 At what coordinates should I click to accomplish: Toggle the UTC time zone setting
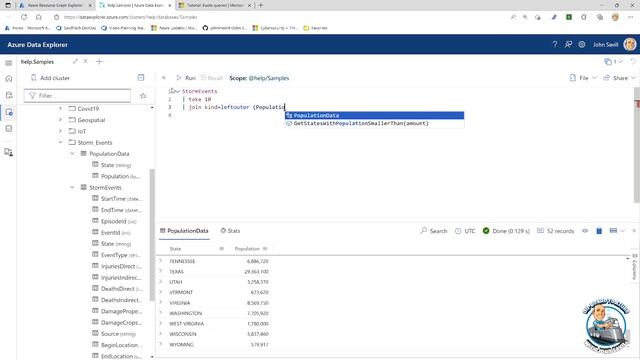[465, 231]
